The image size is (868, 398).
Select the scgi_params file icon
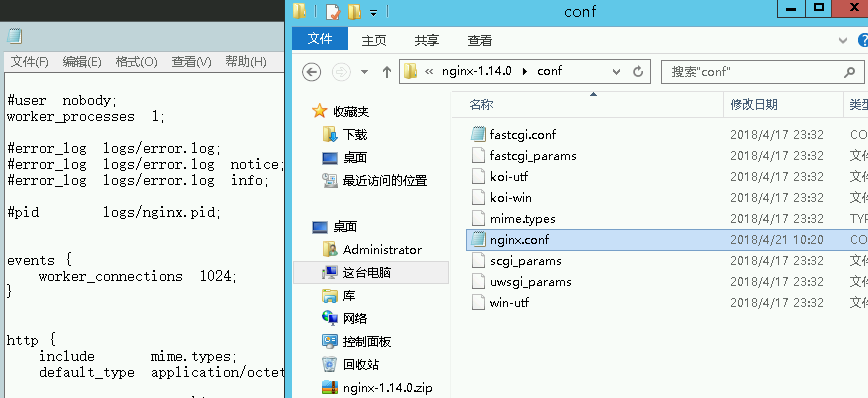[x=478, y=260]
